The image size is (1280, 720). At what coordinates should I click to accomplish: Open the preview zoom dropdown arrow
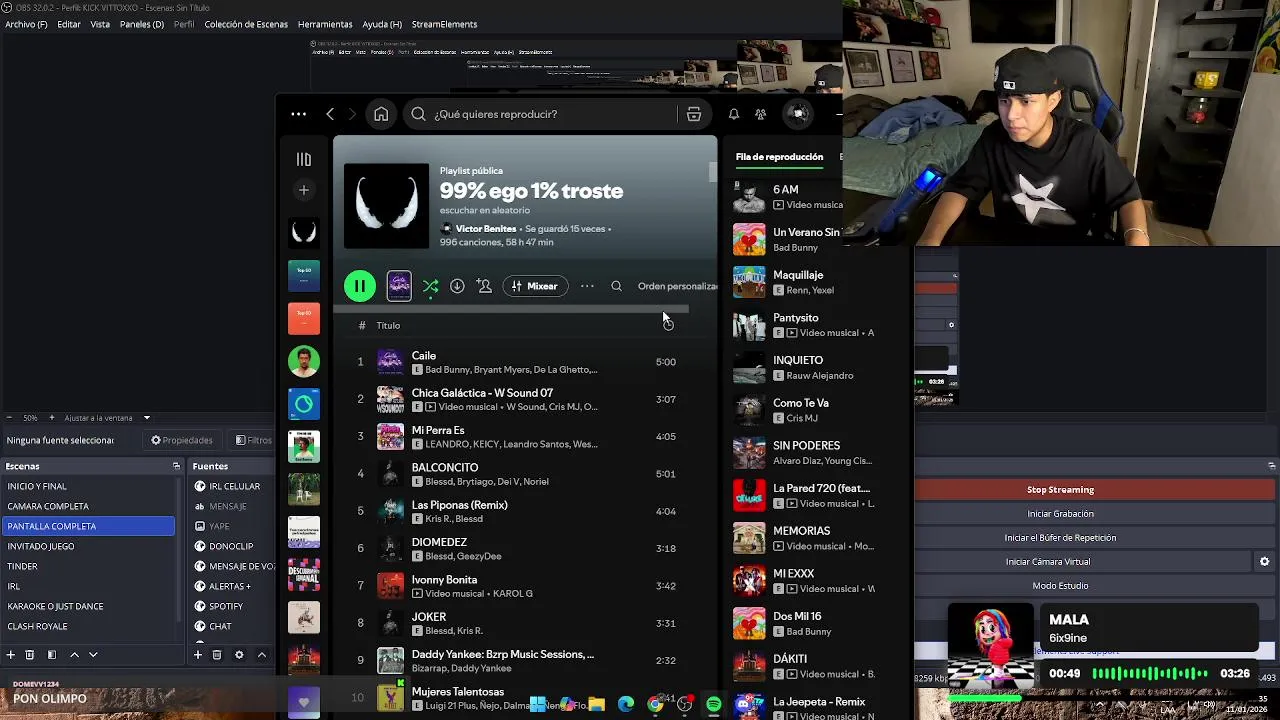click(x=146, y=418)
